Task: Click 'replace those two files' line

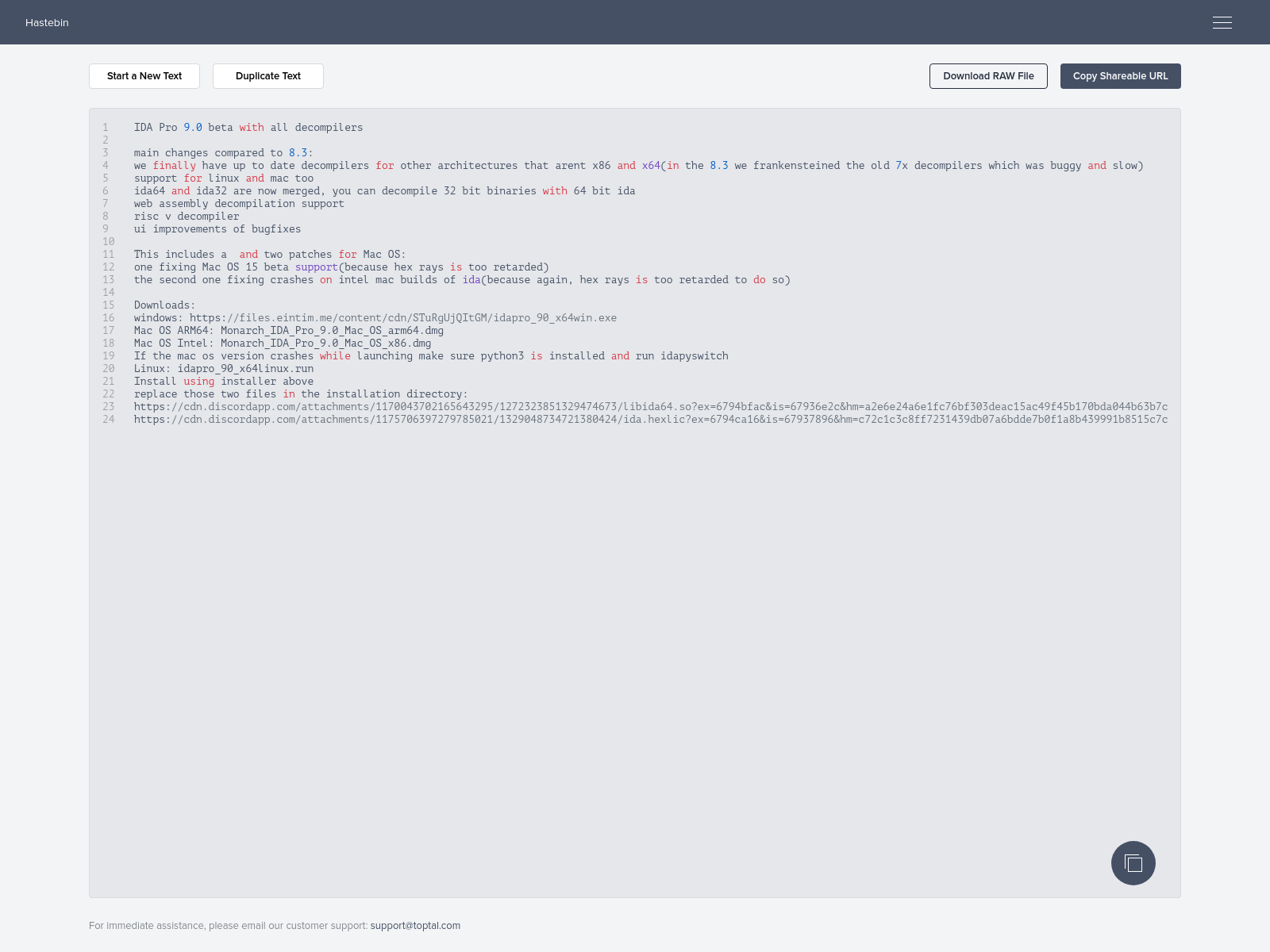Action: tap(301, 394)
